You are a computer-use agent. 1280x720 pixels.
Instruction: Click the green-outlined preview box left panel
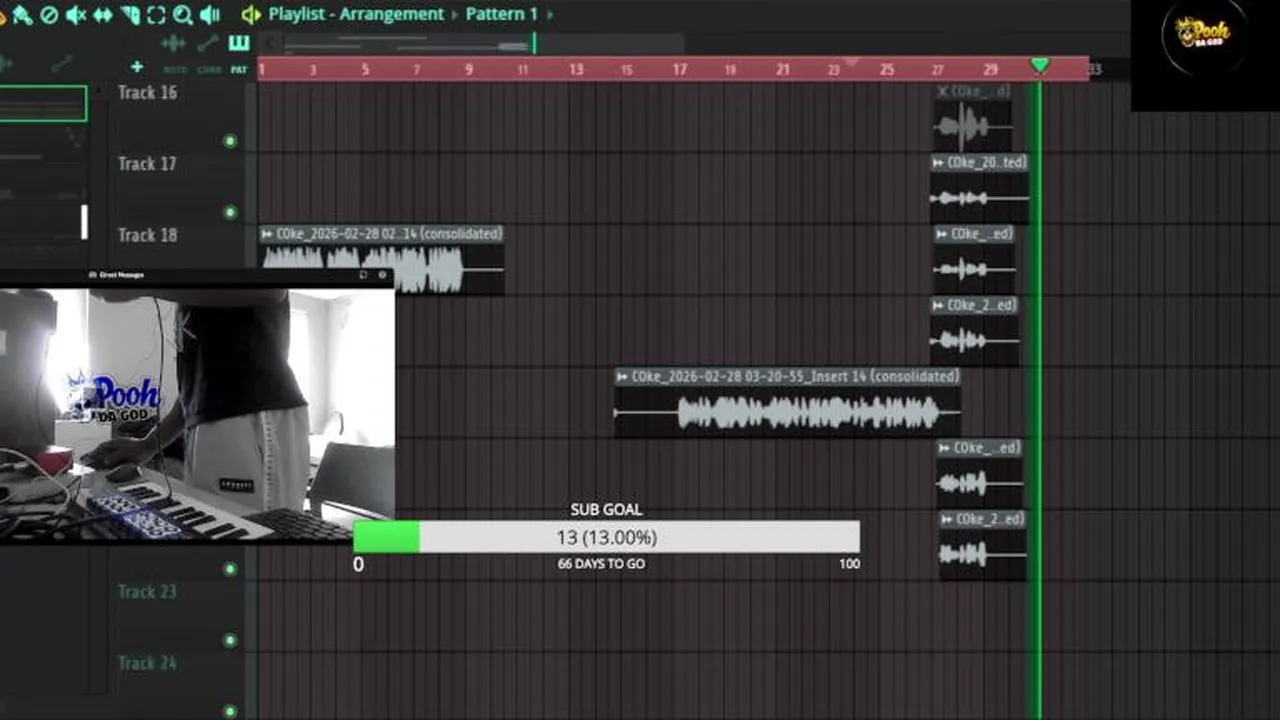click(43, 104)
